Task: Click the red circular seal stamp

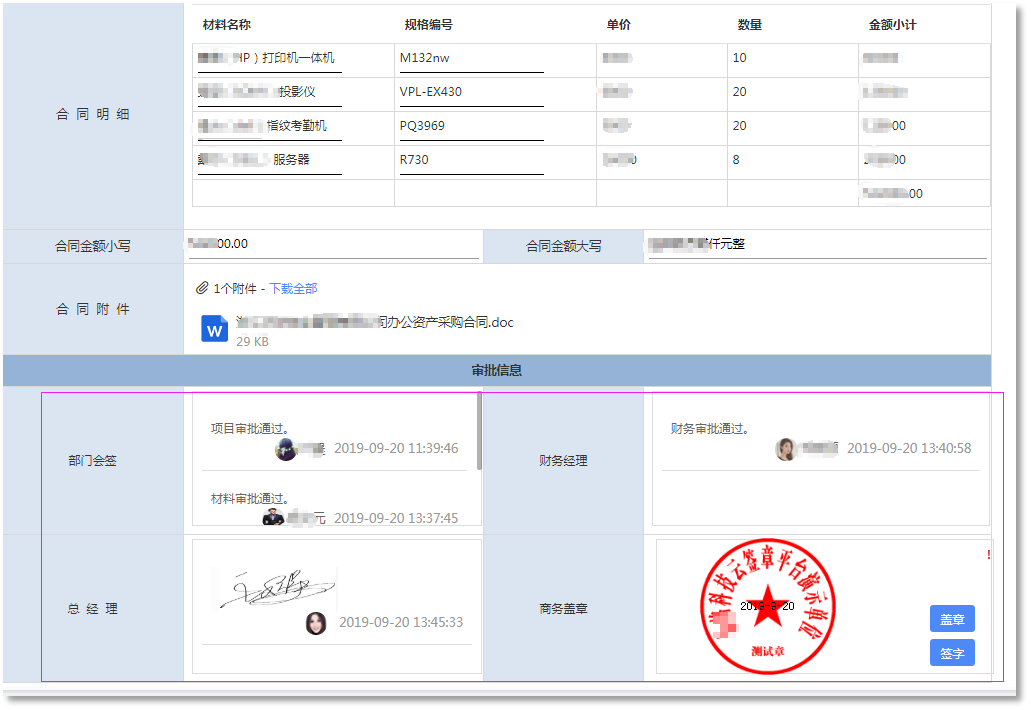Action: click(767, 607)
